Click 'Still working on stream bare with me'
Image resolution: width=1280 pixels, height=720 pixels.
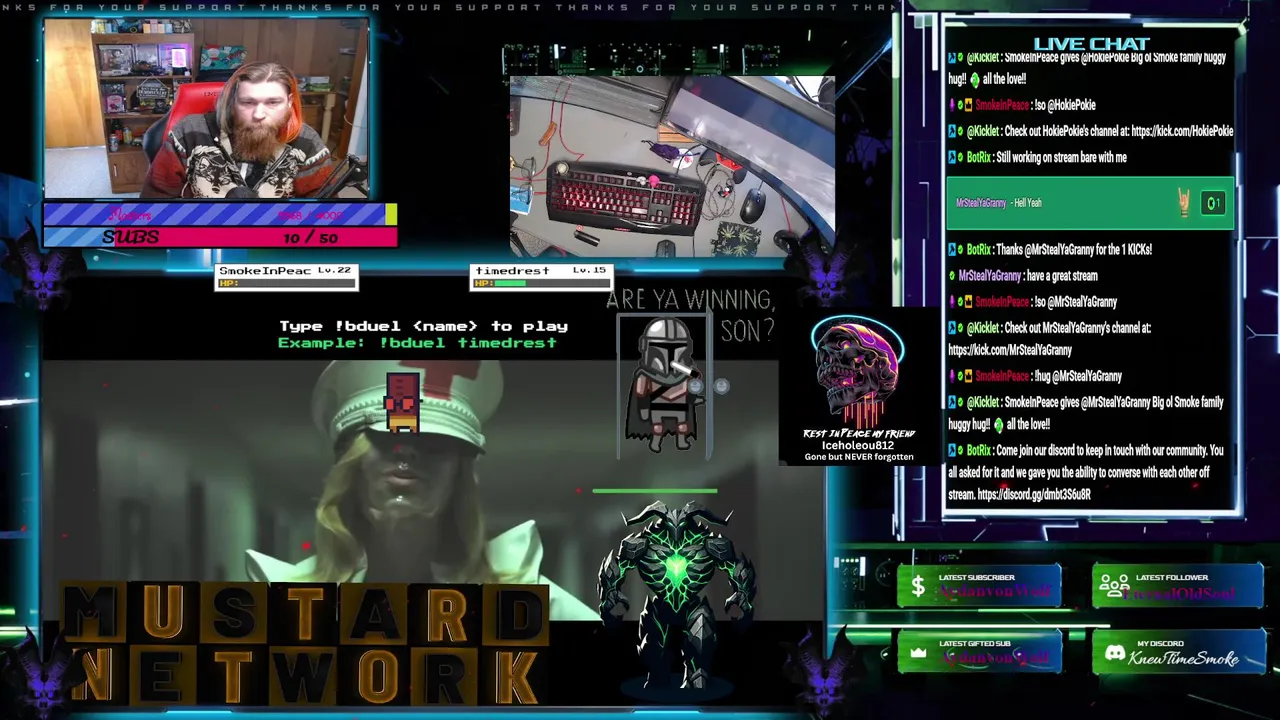click(x=1061, y=158)
